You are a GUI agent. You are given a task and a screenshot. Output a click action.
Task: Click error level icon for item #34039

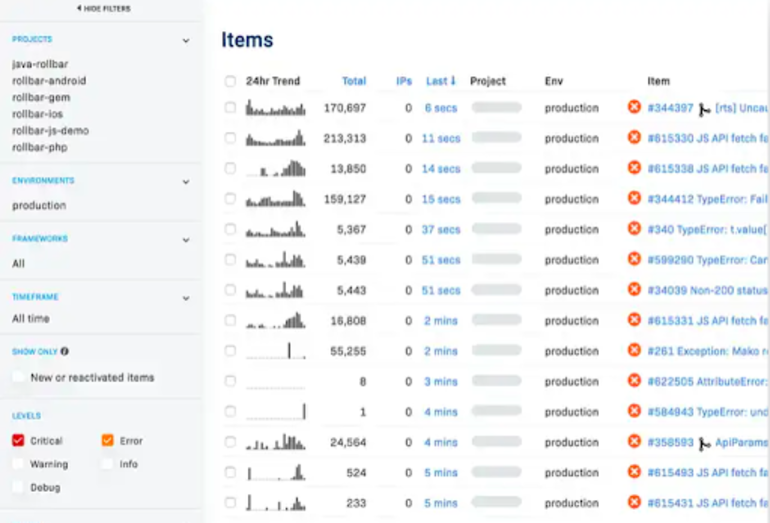coord(634,289)
